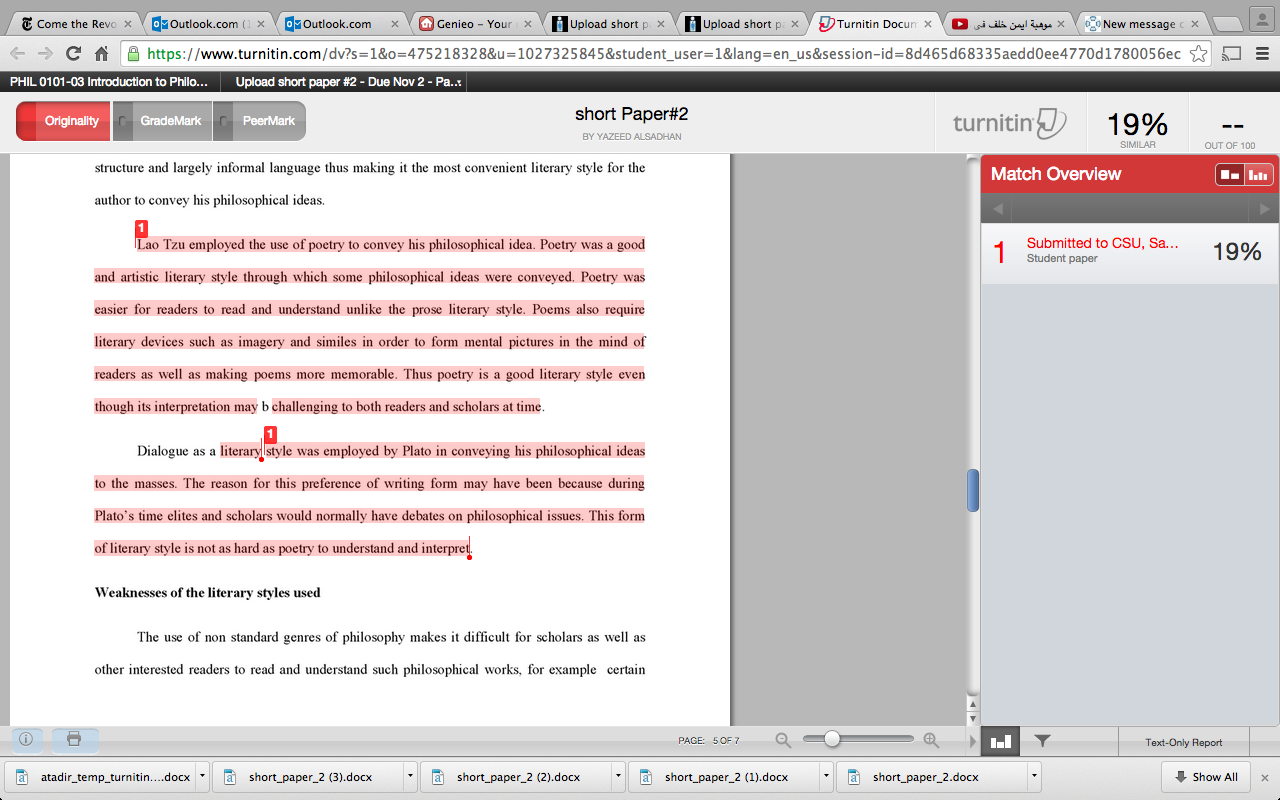
Task: Go to the browser Home page
Action: (x=102, y=53)
